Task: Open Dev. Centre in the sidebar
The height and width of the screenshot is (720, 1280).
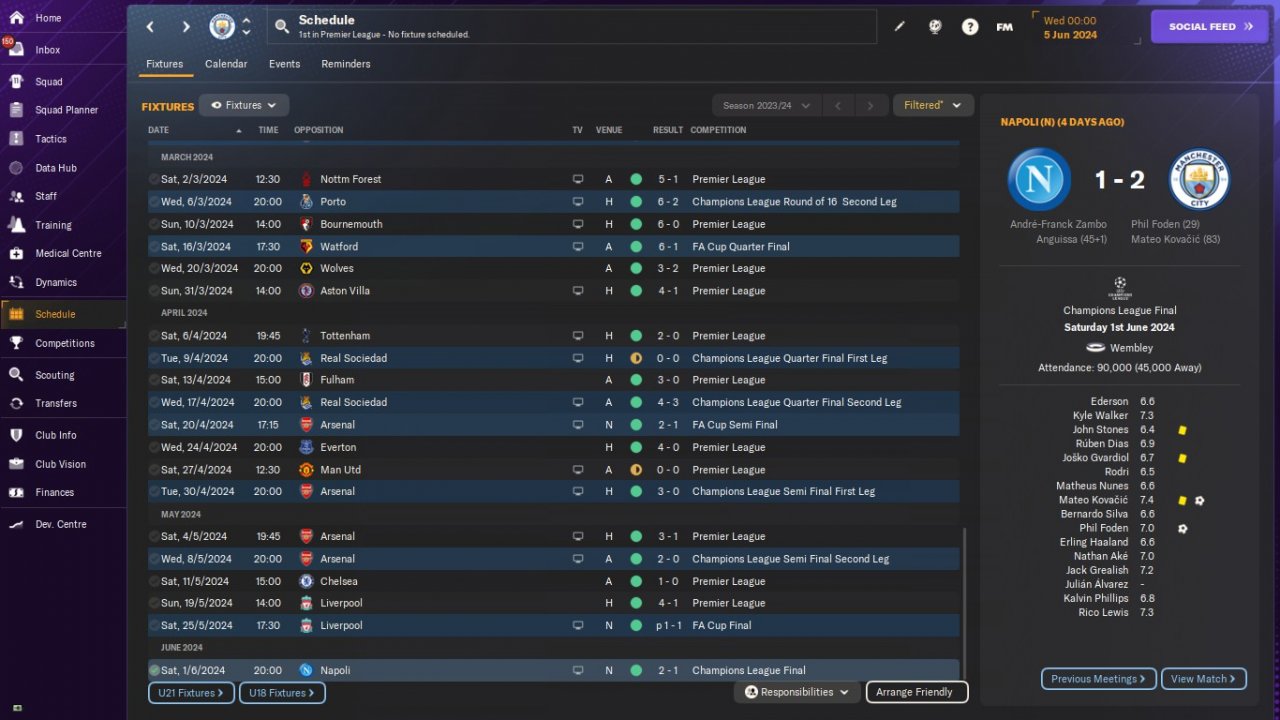Action: [63, 524]
